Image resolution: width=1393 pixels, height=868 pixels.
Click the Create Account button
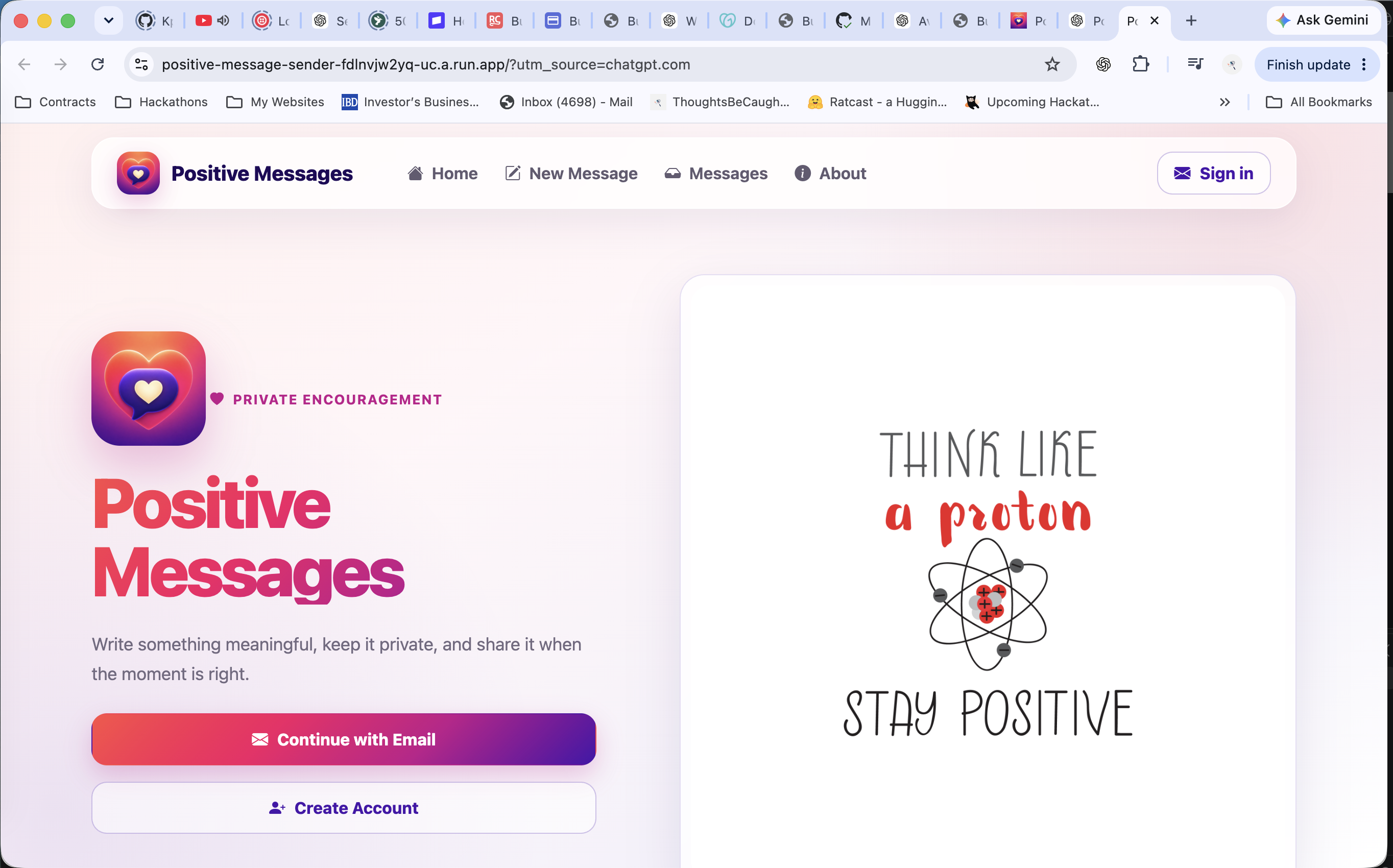[344, 807]
